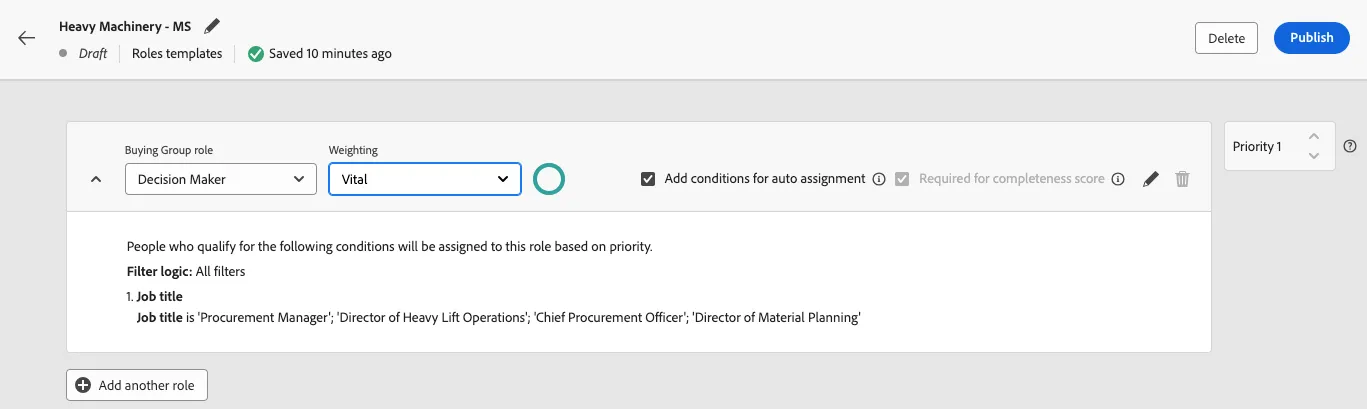The image size is (1367, 409).
Task: Click the Publish button
Action: click(1311, 38)
